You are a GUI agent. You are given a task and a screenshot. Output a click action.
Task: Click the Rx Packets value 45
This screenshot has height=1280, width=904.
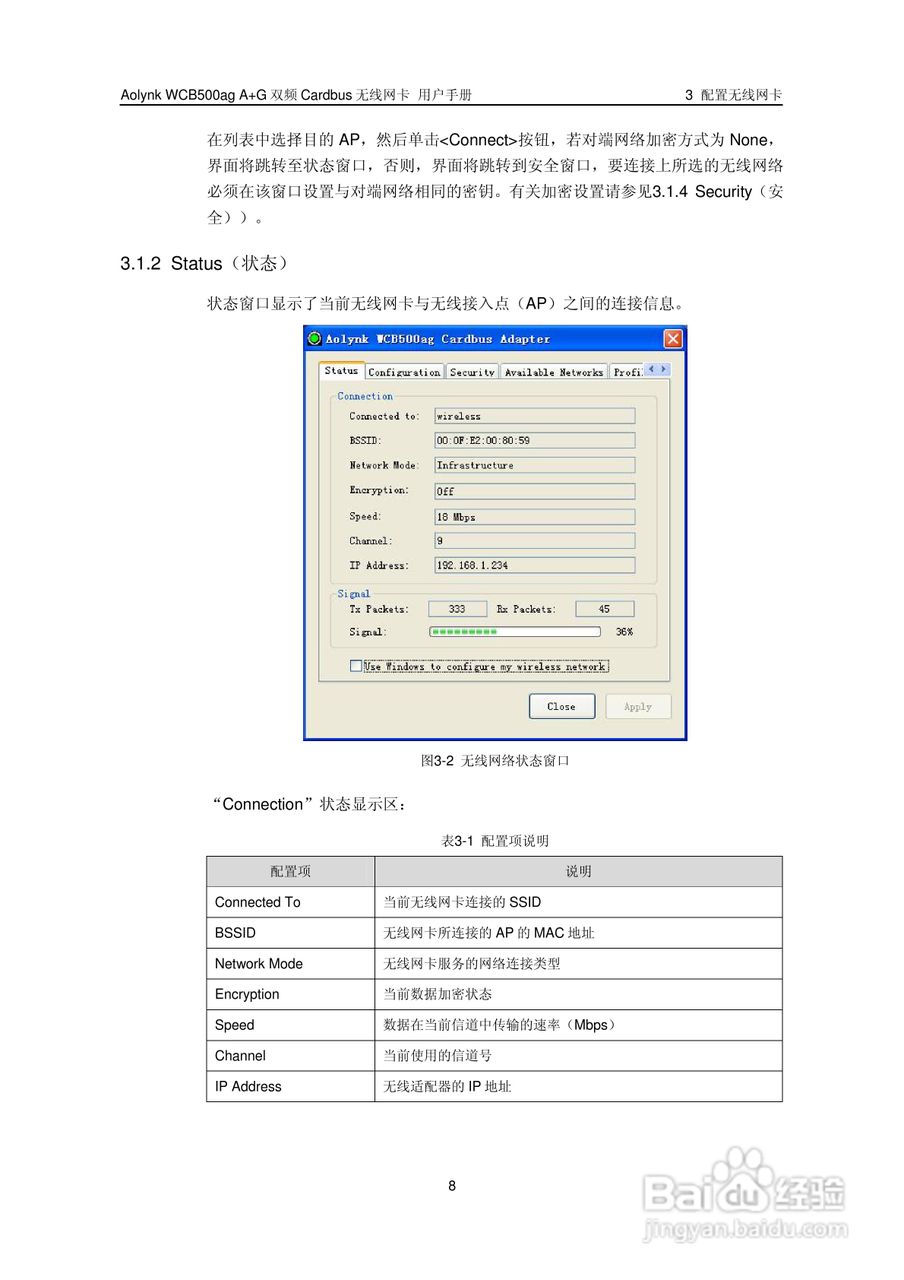pos(604,609)
